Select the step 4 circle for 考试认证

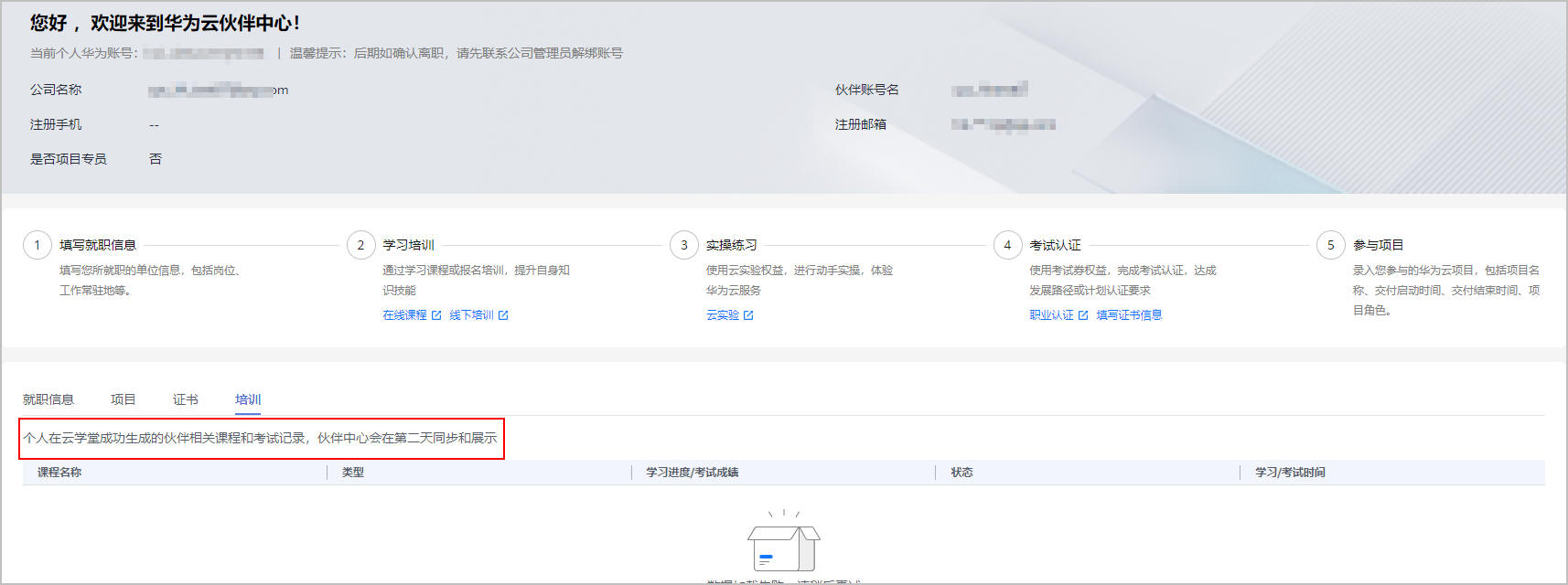(x=1007, y=245)
